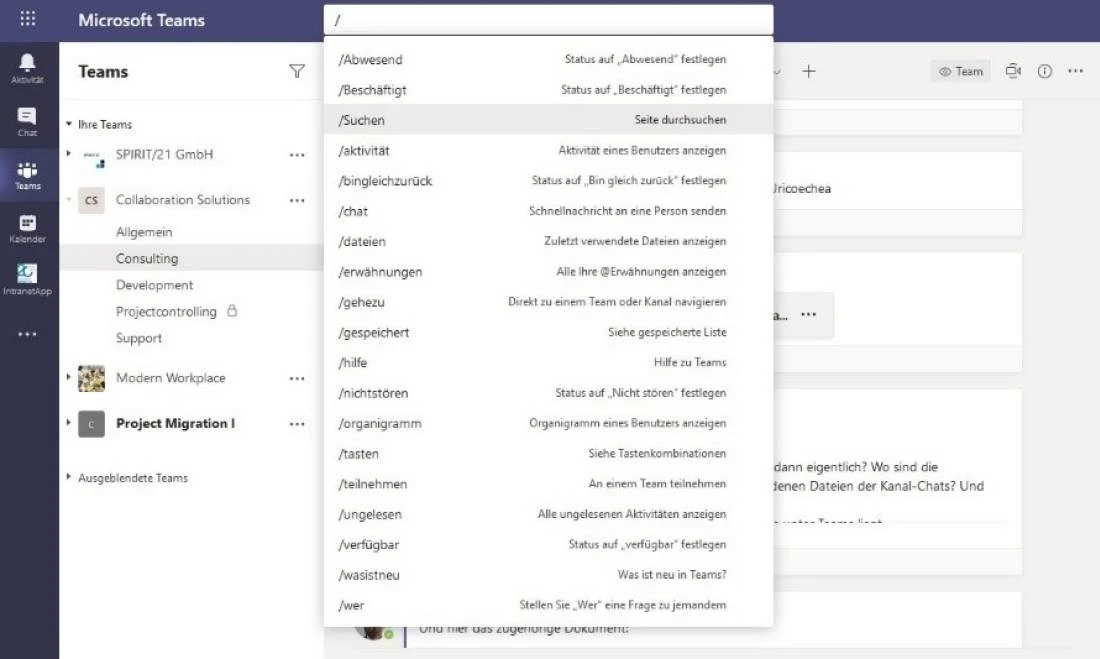Click into the command search box
Screen dimensions: 1100x659
pyautogui.click(x=548, y=20)
